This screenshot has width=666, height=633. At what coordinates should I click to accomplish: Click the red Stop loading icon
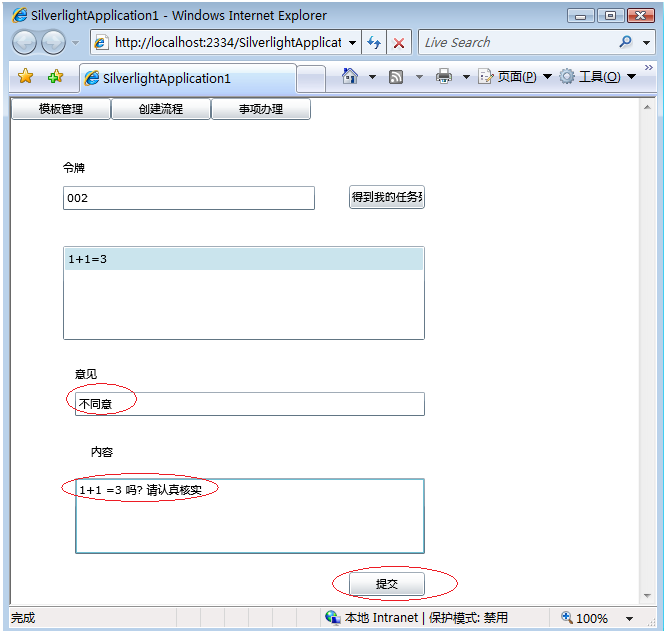click(x=398, y=42)
